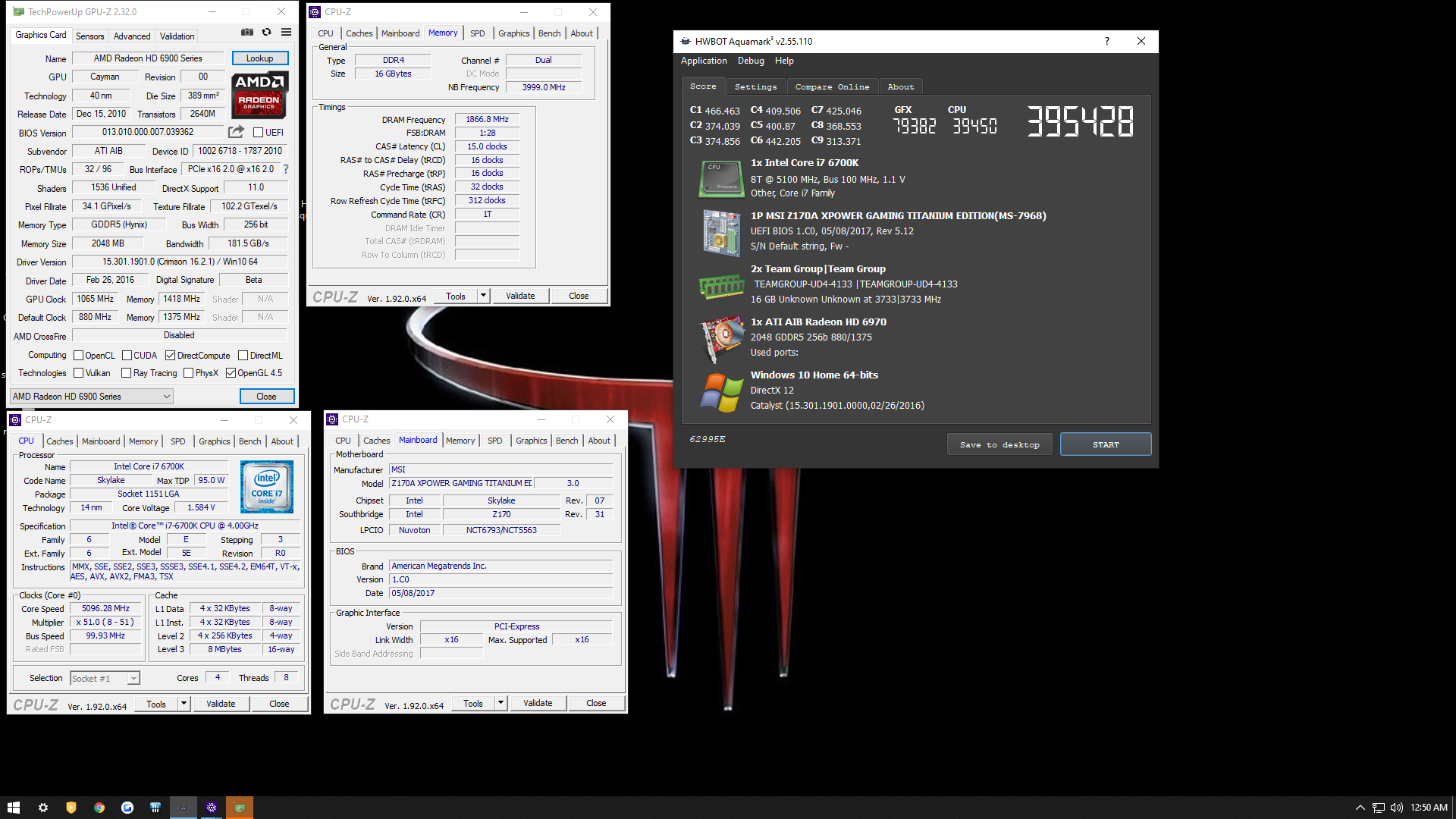Click the DRAM Frequency value 1866.8 MHz
The image size is (1456, 819).
(487, 119)
